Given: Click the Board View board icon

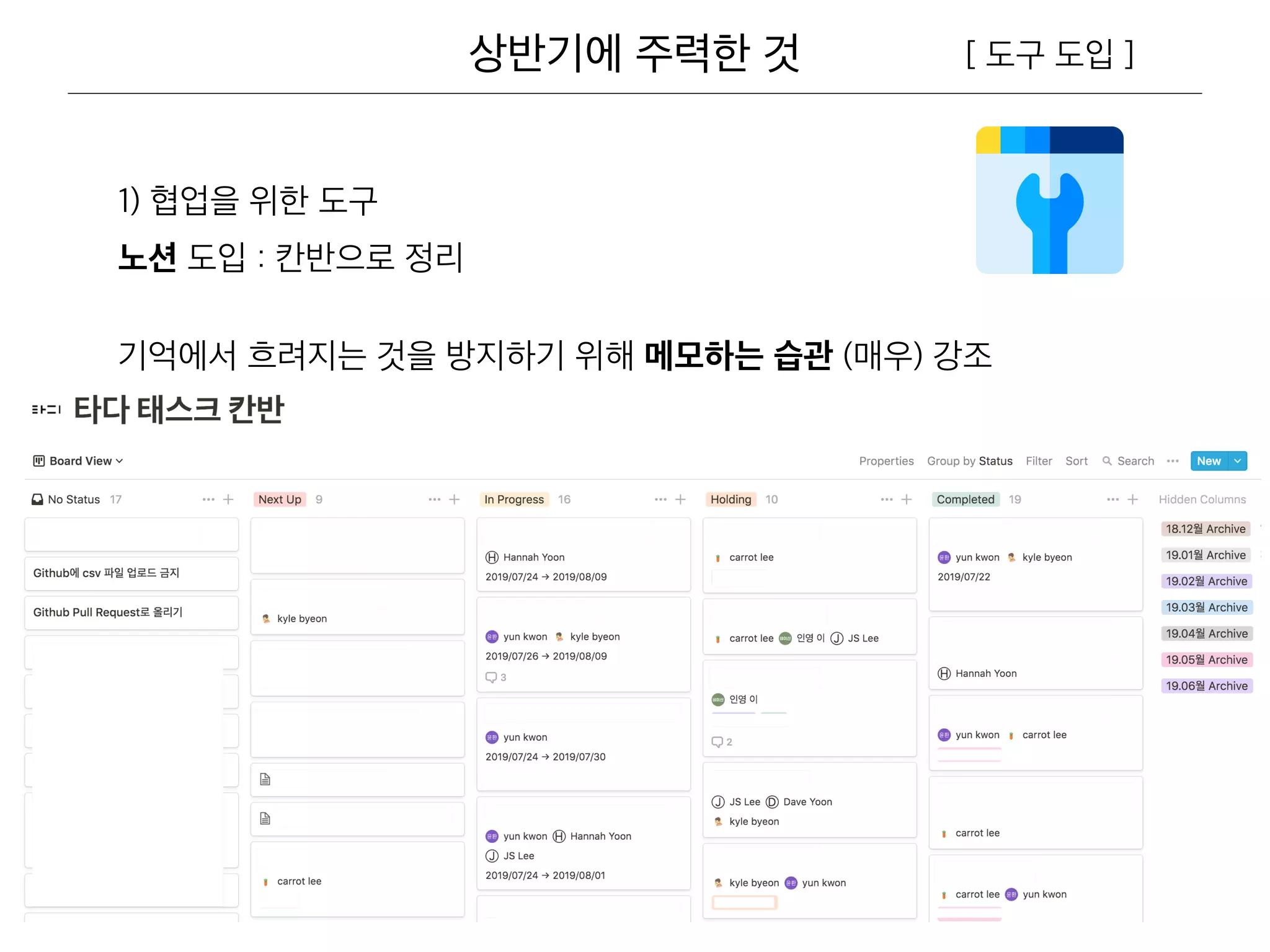Looking at the screenshot, I should coord(38,461).
